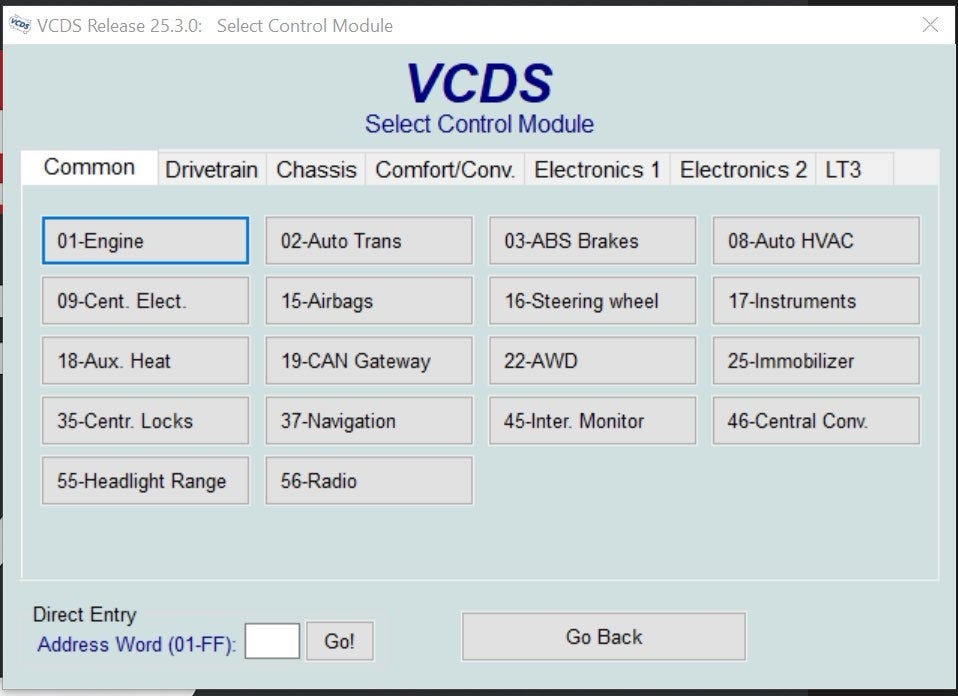Switch to the Drivetrain tab
This screenshot has width=958, height=696.
[211, 169]
